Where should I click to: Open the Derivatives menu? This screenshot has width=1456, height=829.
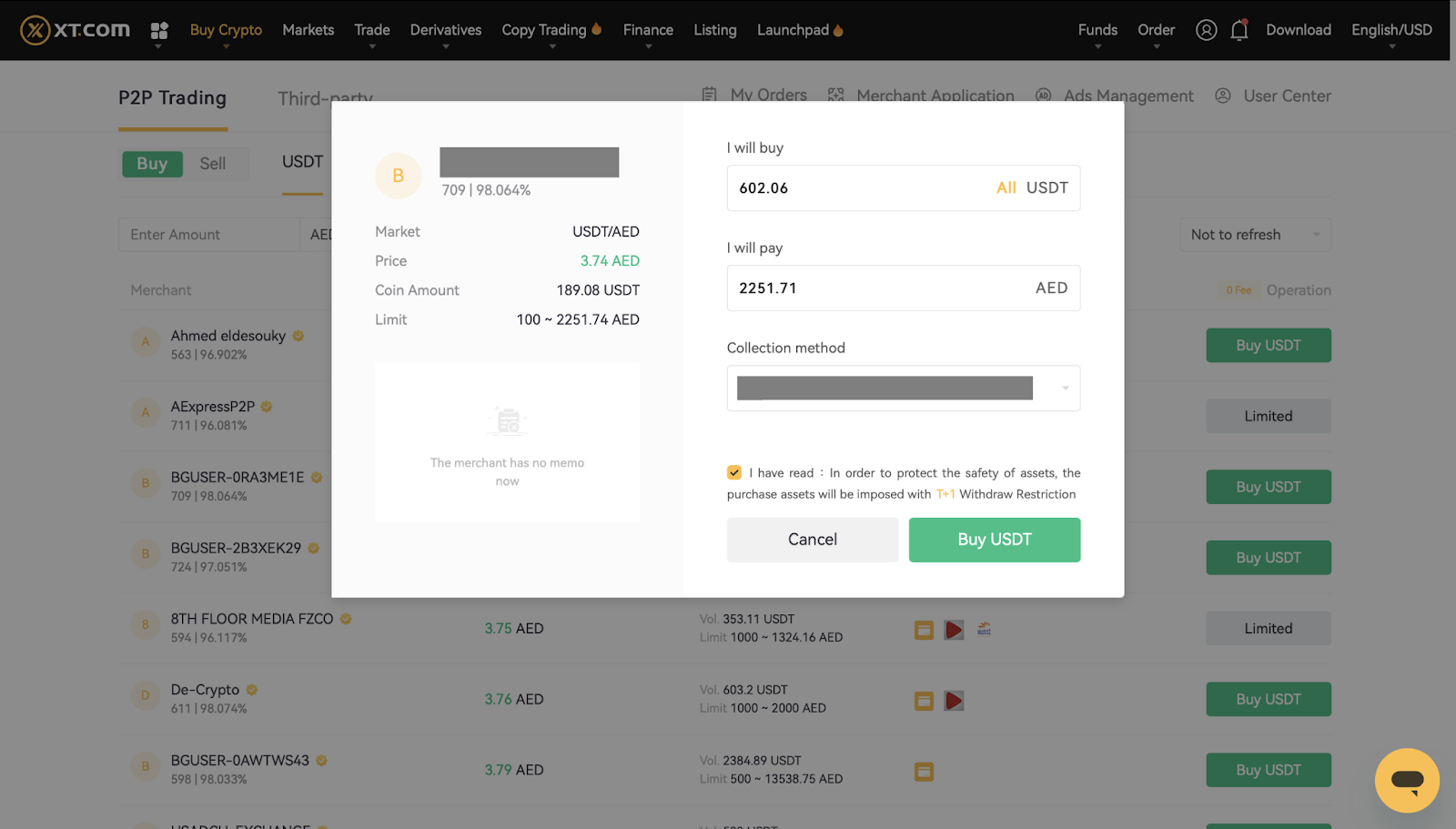click(445, 30)
